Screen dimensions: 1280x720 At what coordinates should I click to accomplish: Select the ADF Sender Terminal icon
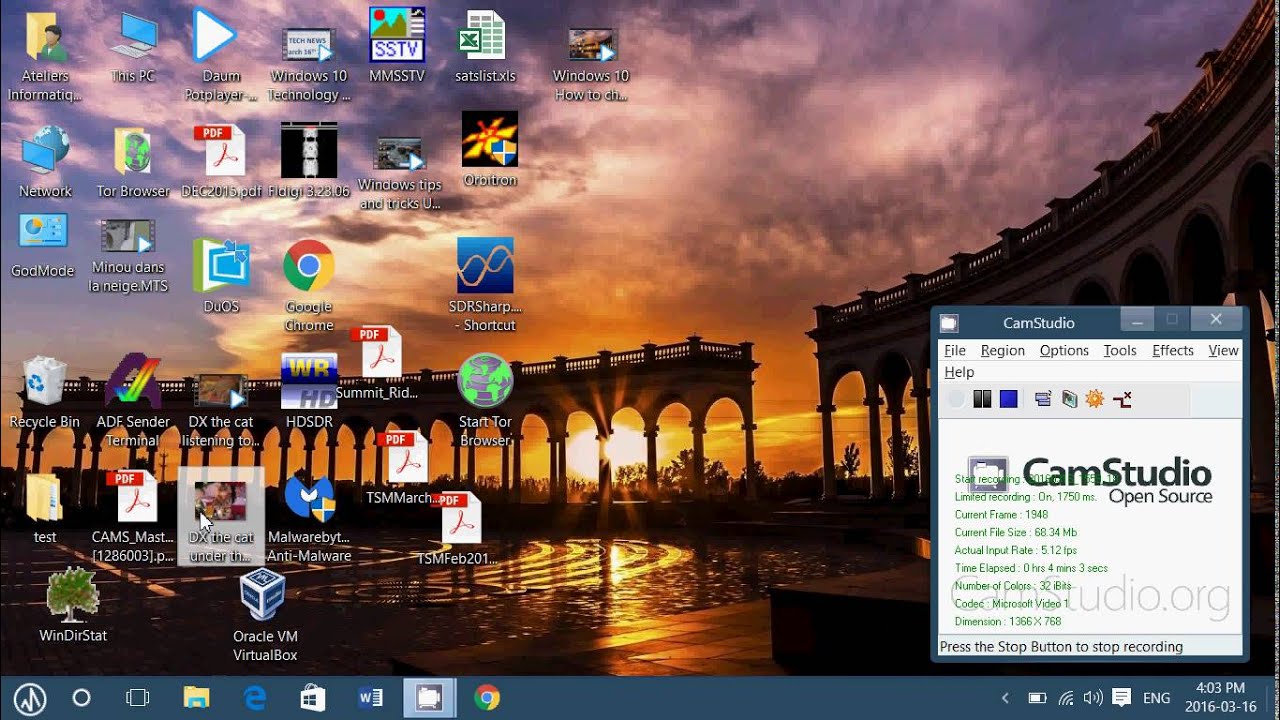[133, 400]
